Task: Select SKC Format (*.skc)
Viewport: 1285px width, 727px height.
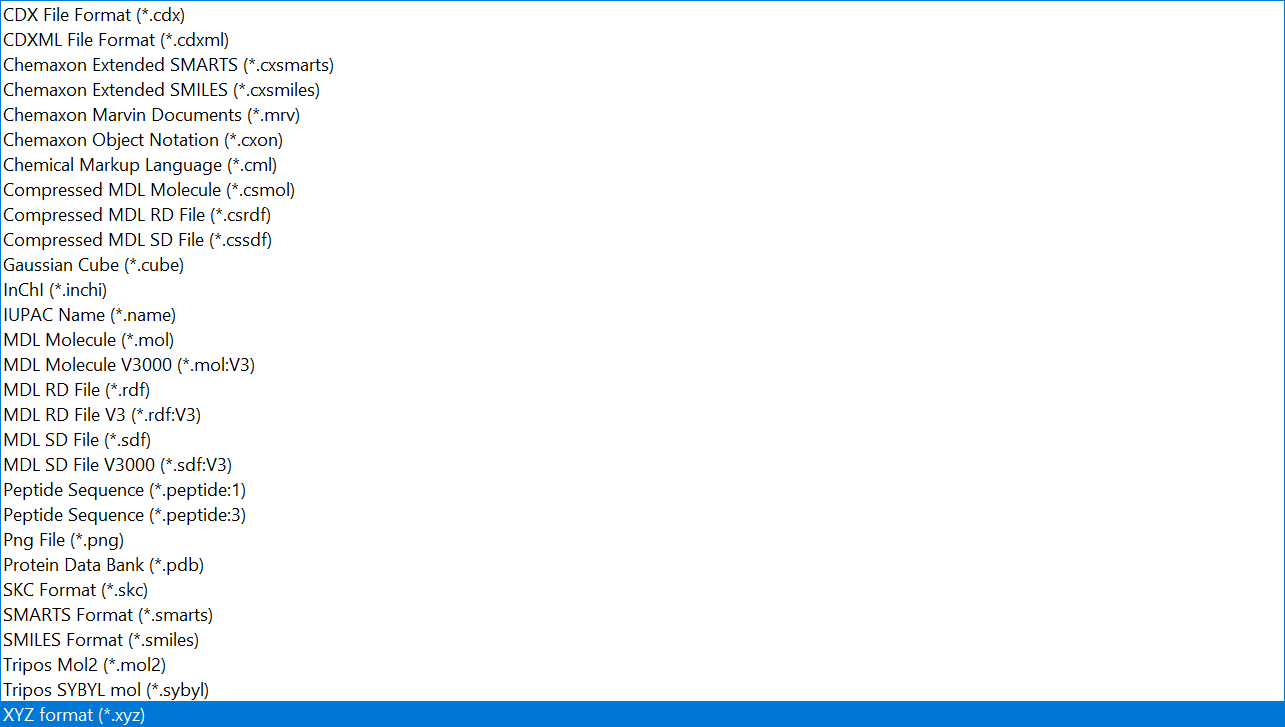Action: (642, 590)
